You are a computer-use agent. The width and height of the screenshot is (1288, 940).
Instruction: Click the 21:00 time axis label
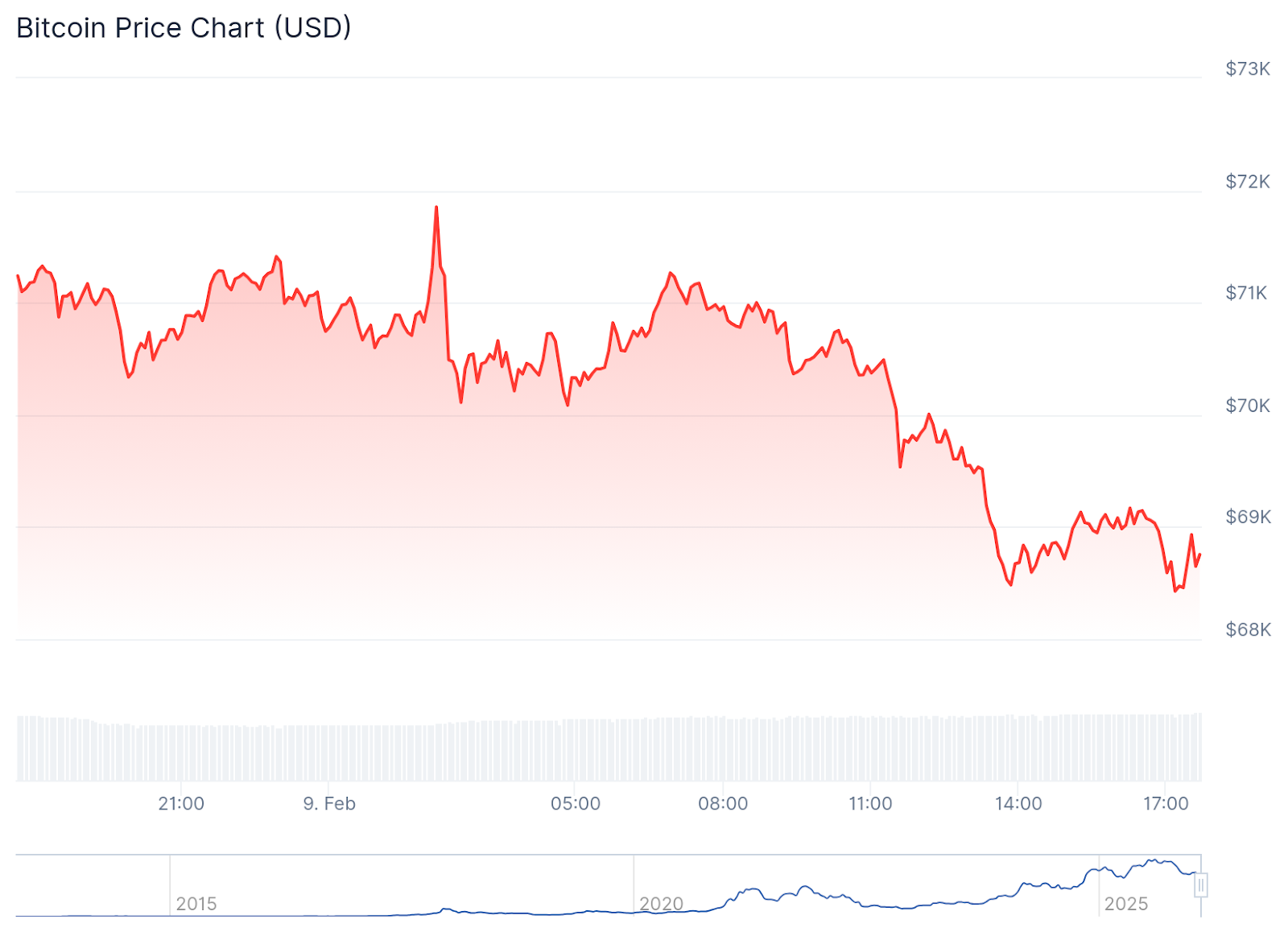pyautogui.click(x=181, y=803)
